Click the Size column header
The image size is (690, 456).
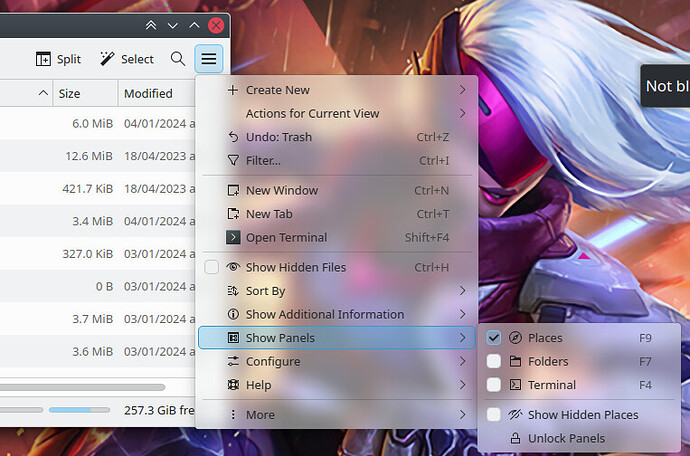69,93
